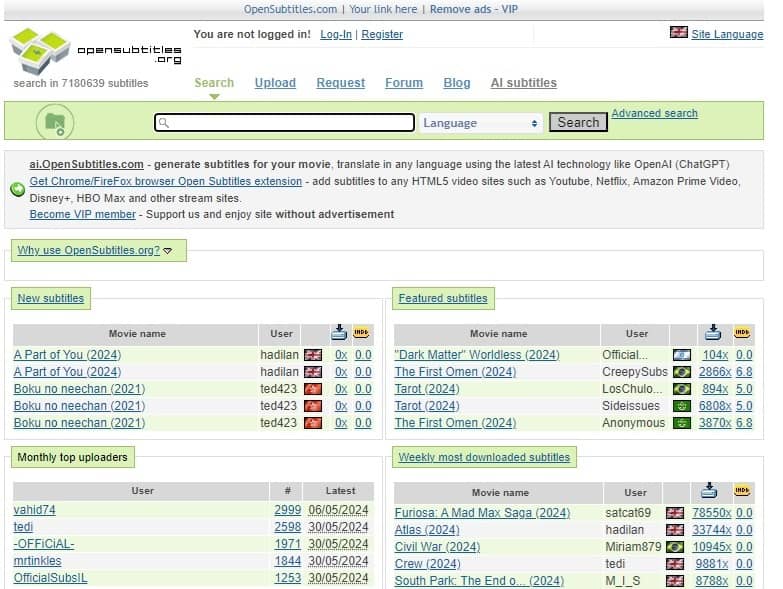This screenshot has width=783, height=589.
Task: Click the download icon in the Weekly most downloaded header
Action: click(x=709, y=491)
